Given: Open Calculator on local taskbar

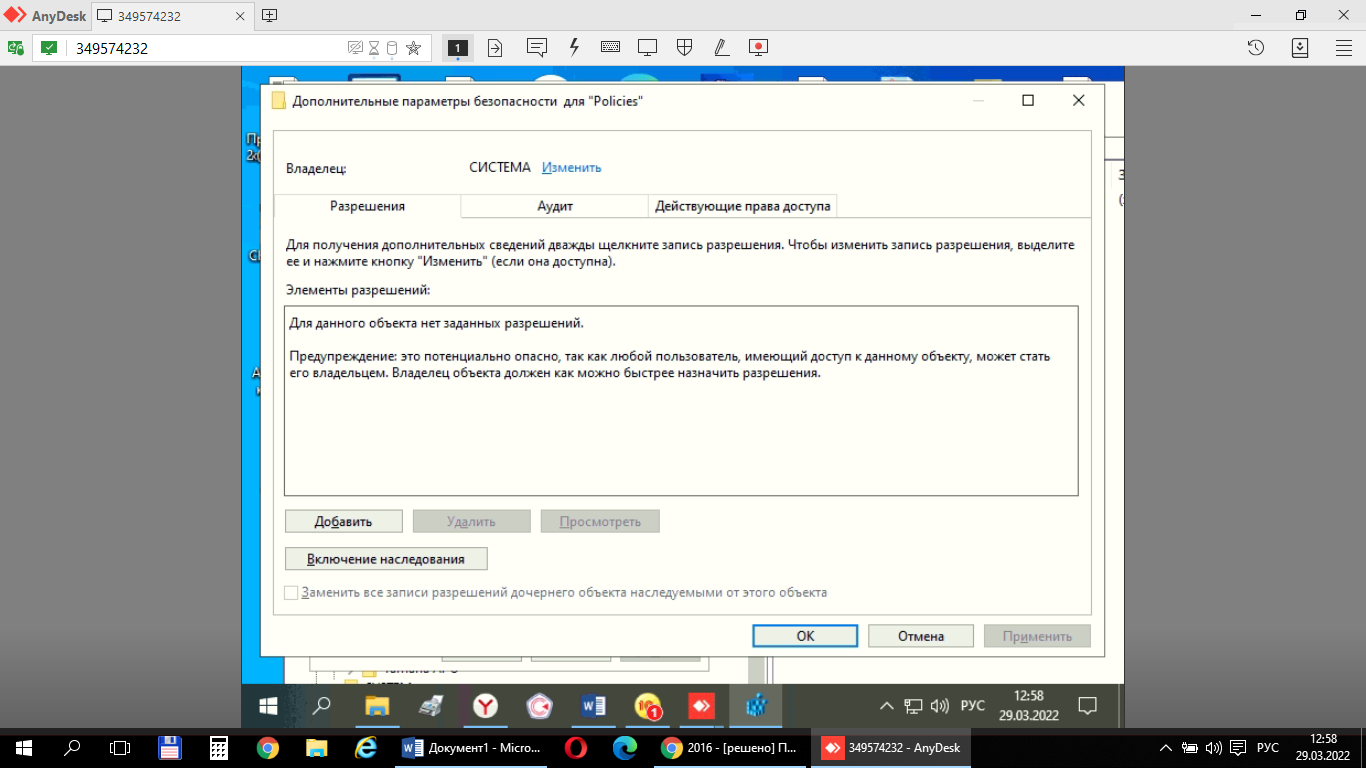Looking at the screenshot, I should [219, 747].
